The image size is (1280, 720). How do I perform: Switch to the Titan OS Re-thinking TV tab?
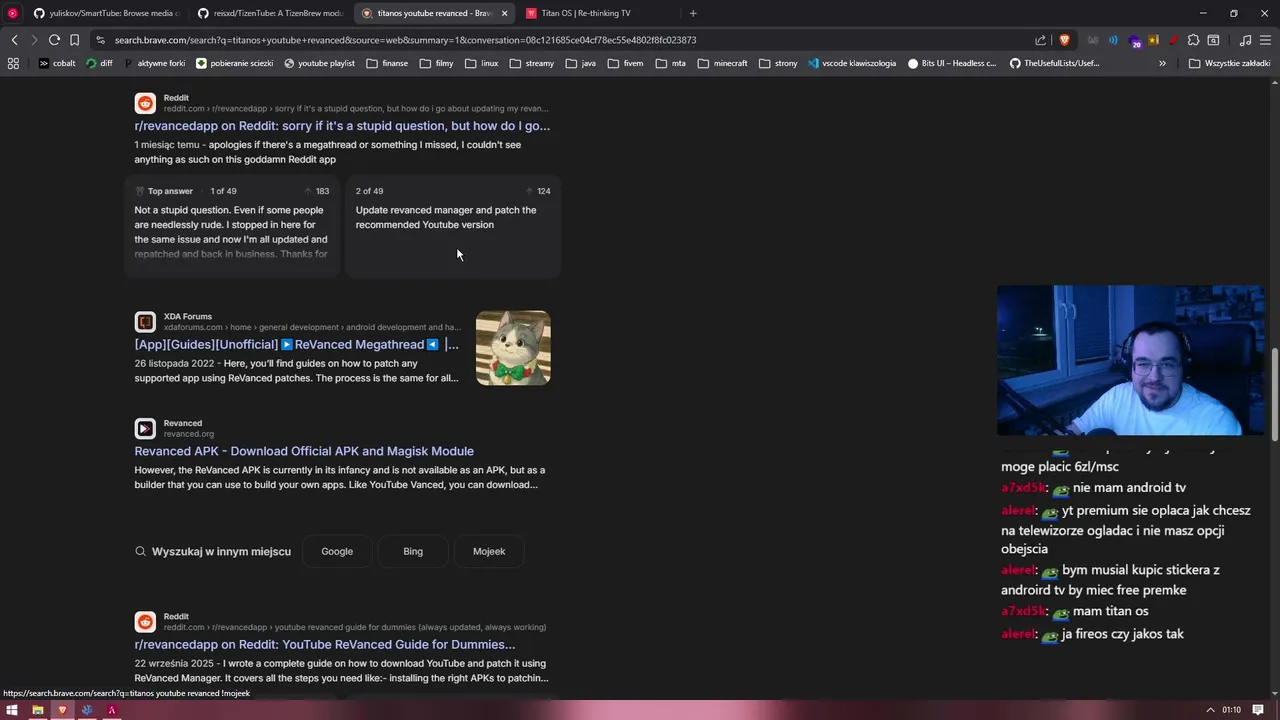597,13
